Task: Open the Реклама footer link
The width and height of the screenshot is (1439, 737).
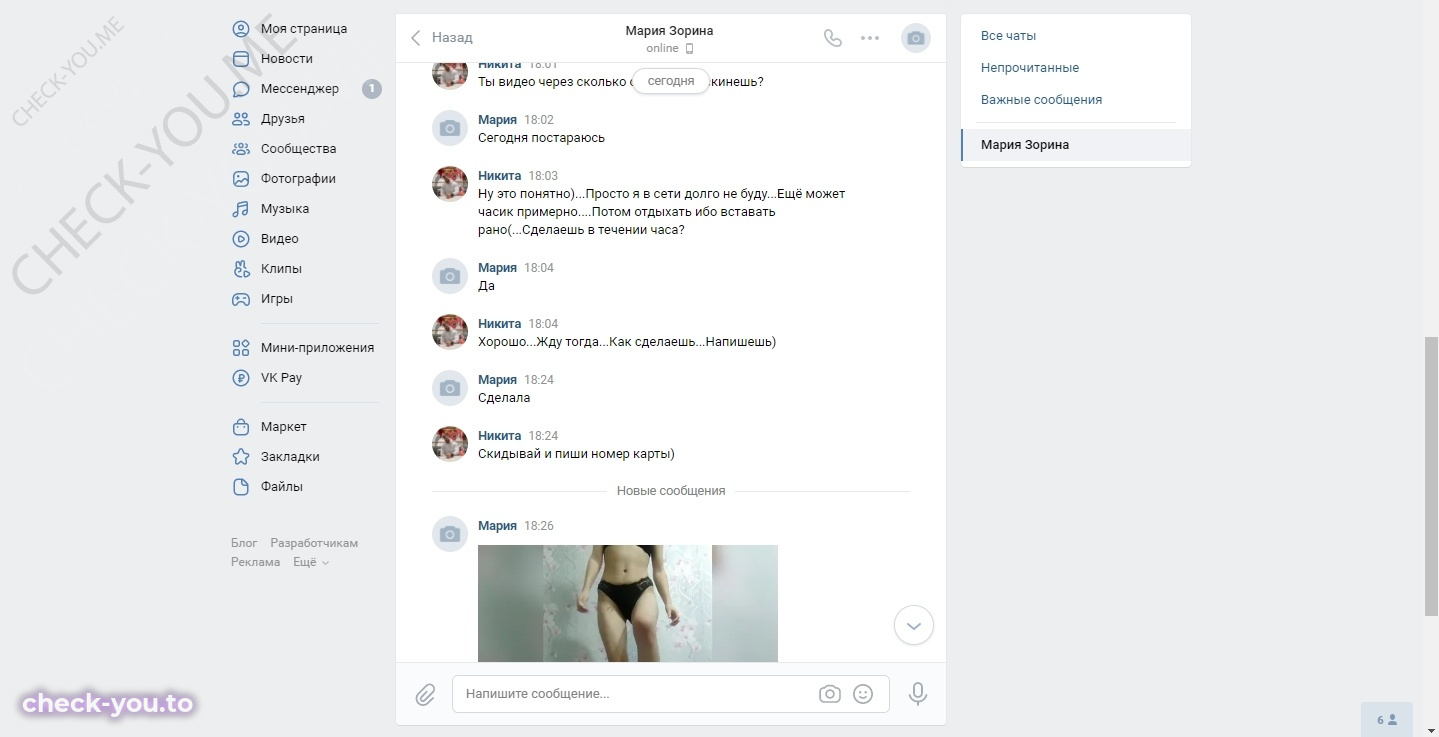Action: click(256, 562)
